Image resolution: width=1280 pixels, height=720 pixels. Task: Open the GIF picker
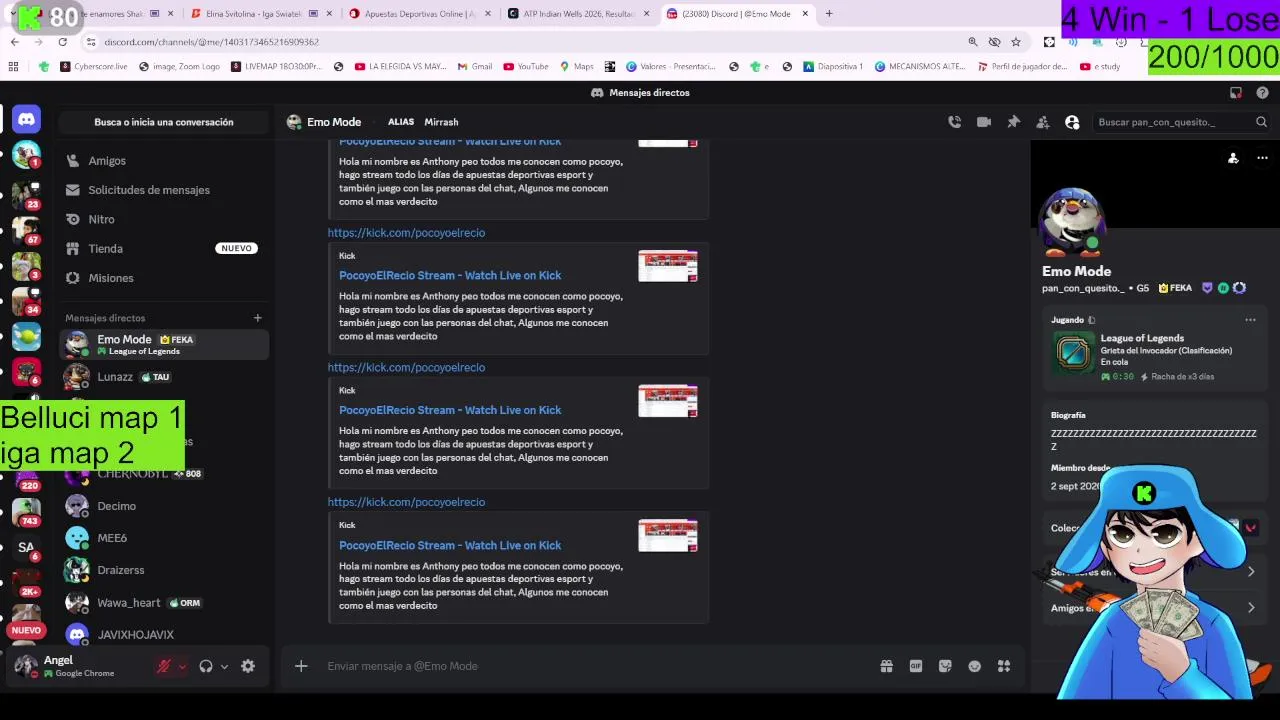tap(916, 666)
